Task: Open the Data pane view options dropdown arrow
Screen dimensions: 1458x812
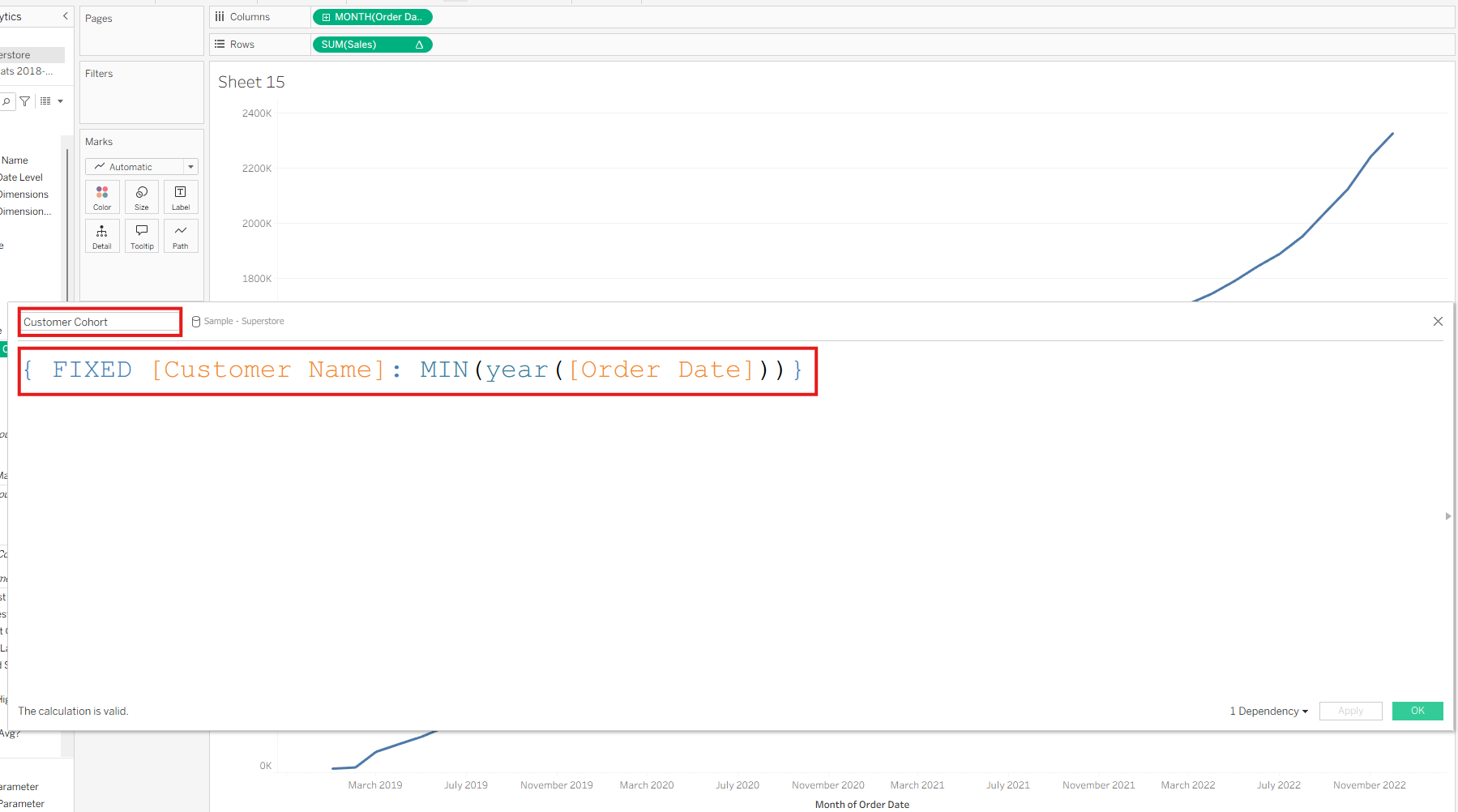Action: [61, 101]
